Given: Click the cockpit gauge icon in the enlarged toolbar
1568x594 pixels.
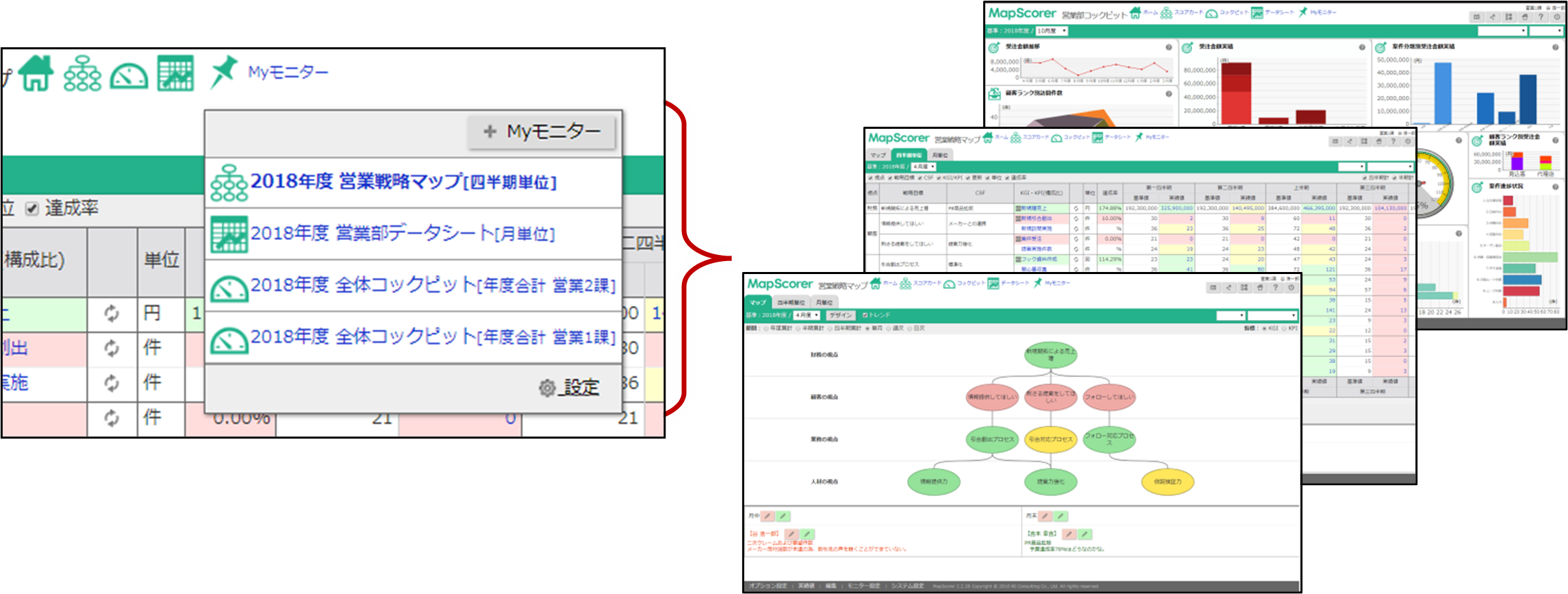Looking at the screenshot, I should 129,76.
